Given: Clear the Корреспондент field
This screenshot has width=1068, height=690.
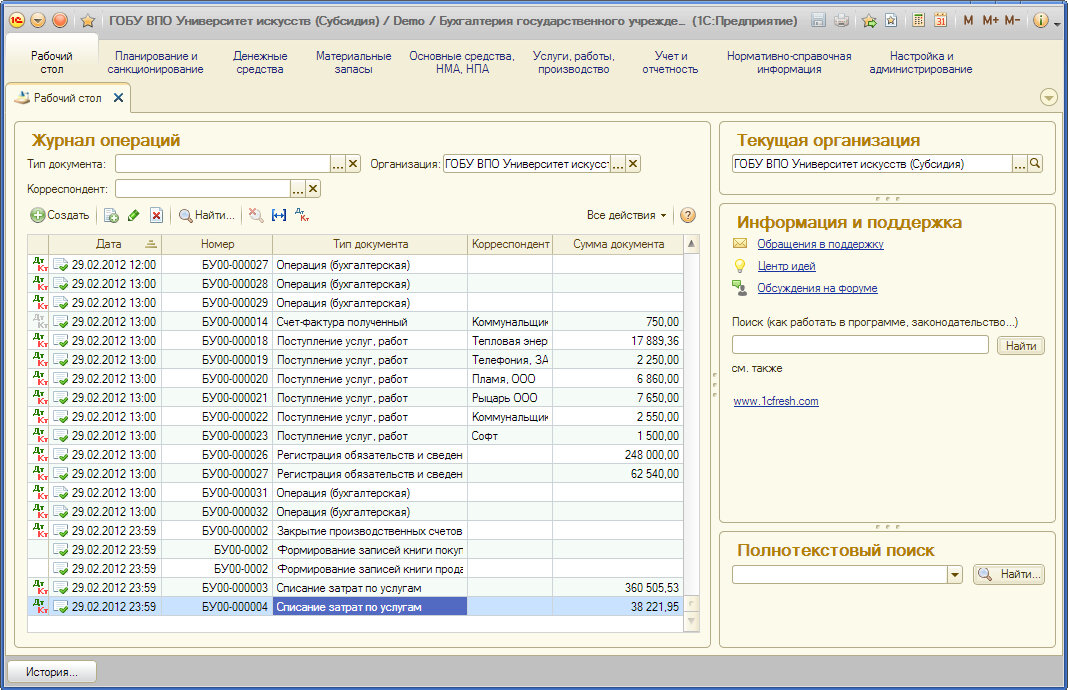Looking at the screenshot, I should [x=313, y=189].
